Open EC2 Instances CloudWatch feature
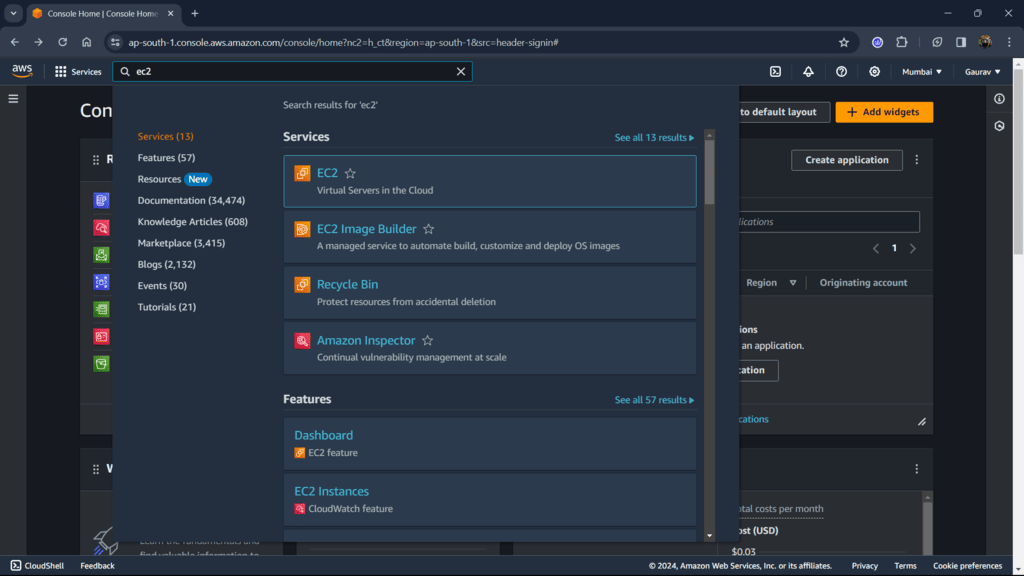 click(331, 491)
